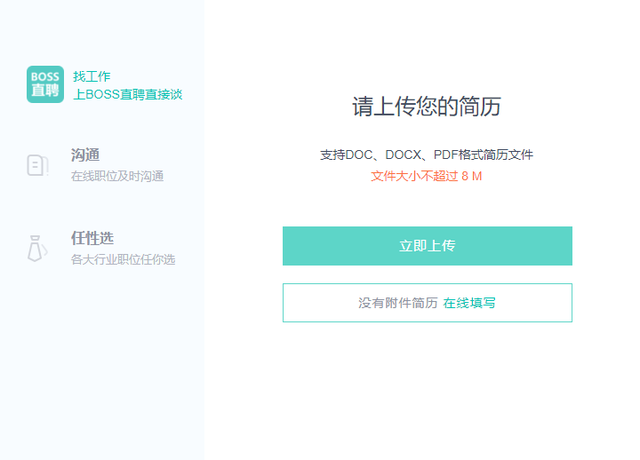
Task: Click the 没有附件简历 outlined box
Action: 427,303
